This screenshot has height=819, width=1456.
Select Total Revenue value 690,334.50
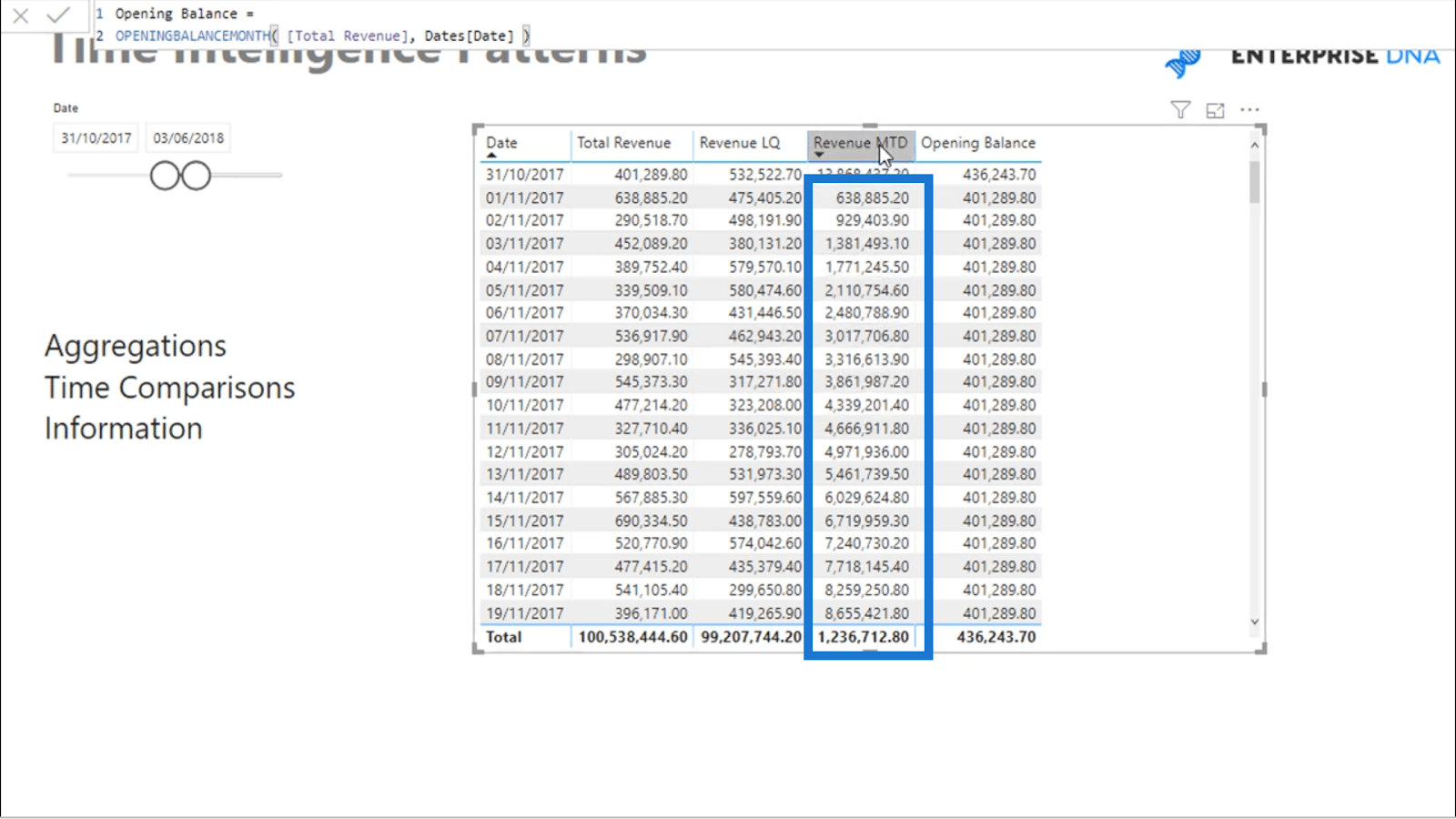point(651,521)
